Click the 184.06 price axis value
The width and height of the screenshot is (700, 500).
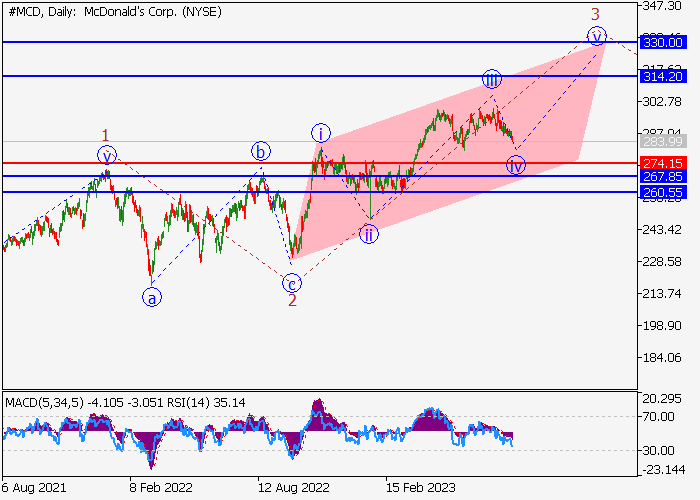click(x=662, y=358)
